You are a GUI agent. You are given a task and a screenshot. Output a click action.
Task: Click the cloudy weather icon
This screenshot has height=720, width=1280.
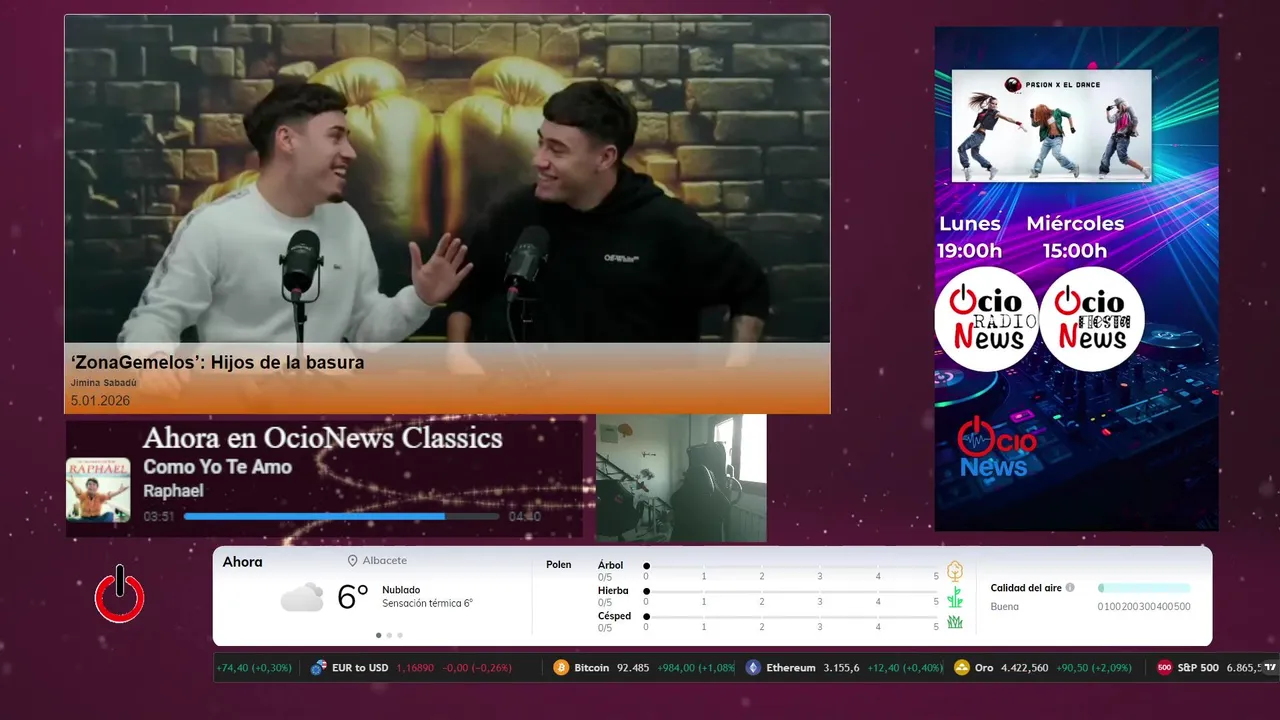[x=302, y=597]
